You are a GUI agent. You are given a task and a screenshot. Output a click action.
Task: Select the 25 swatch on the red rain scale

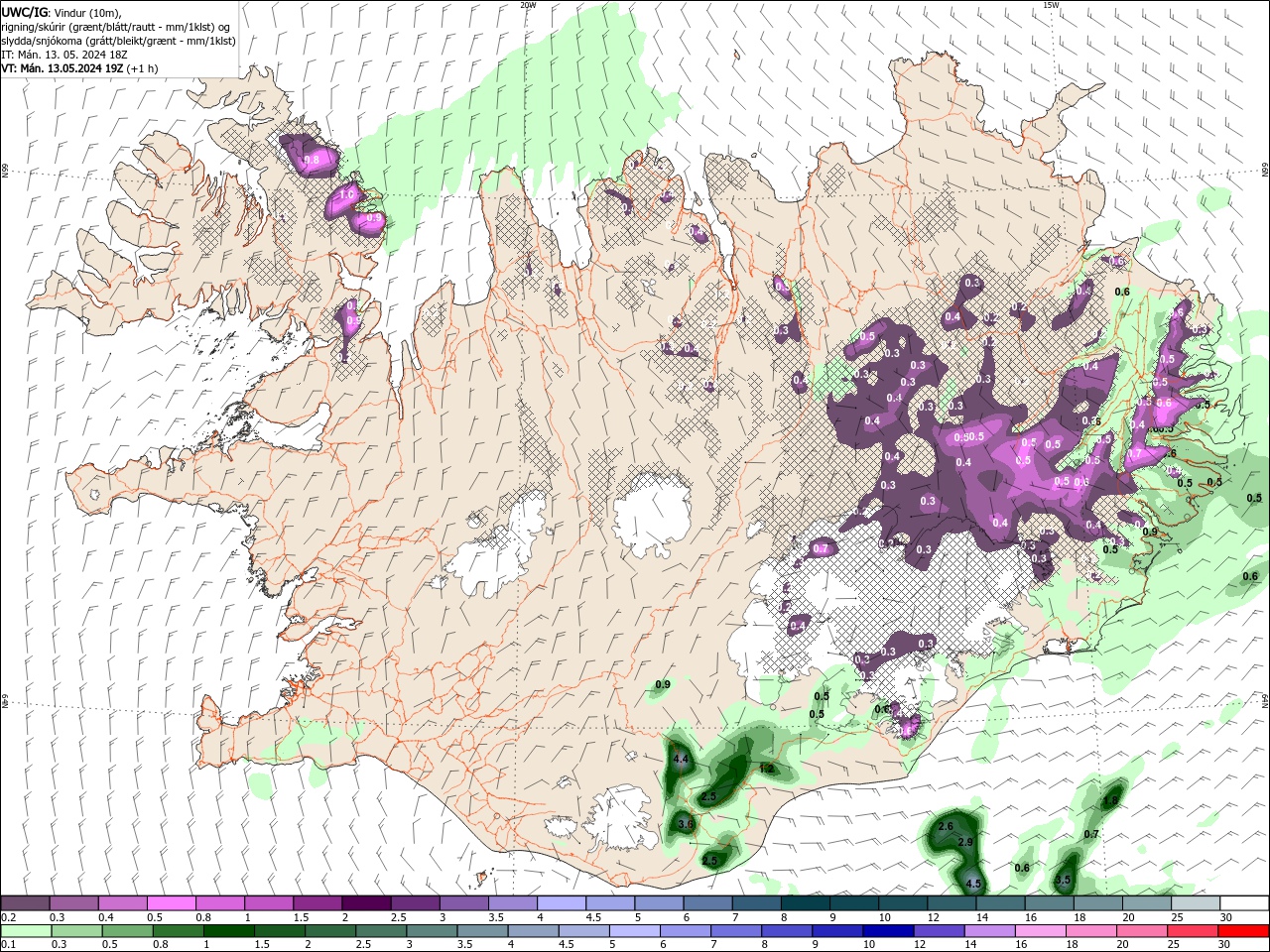pos(1192,931)
